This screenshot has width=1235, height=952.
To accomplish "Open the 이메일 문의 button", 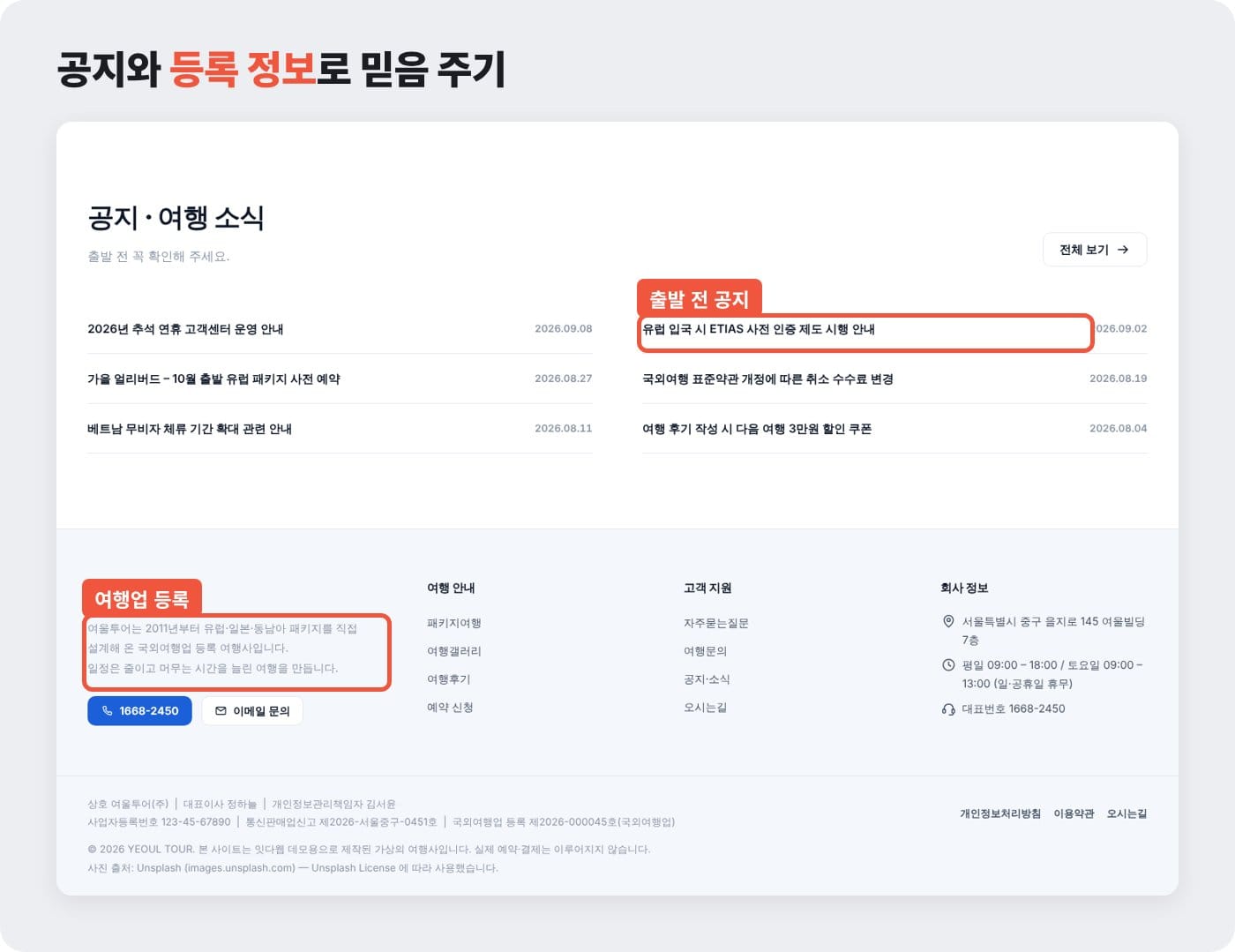I will click(x=252, y=710).
